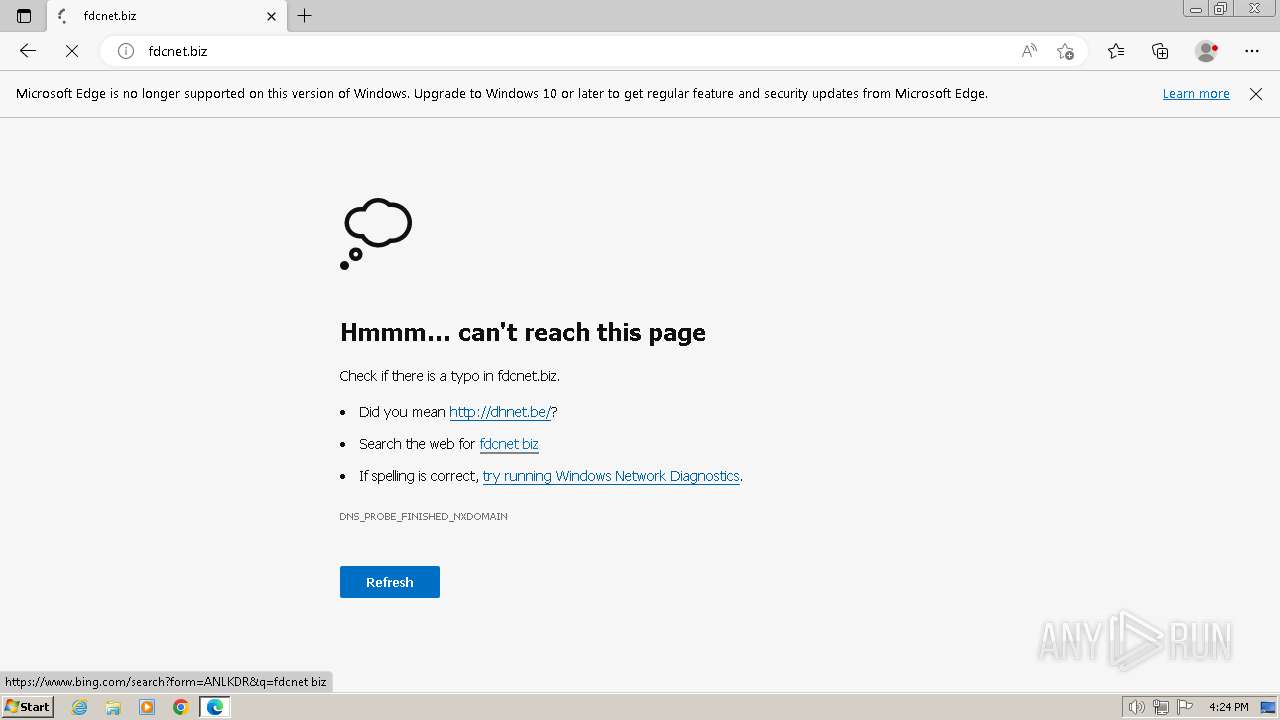Show desktop button at taskbar end
The height and width of the screenshot is (720, 1280).
(x=1268, y=707)
